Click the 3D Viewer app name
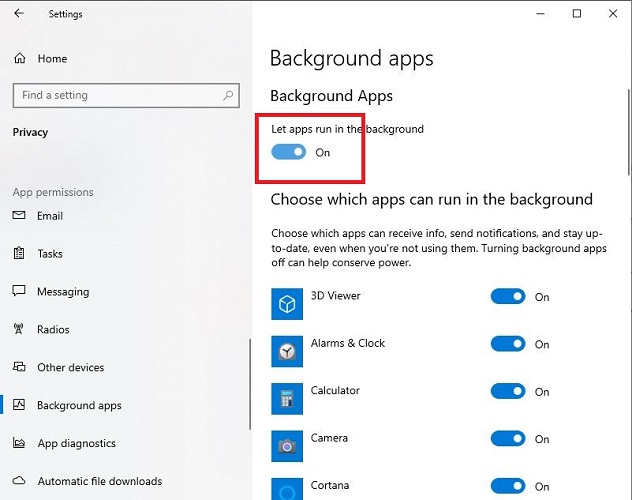 (335, 295)
